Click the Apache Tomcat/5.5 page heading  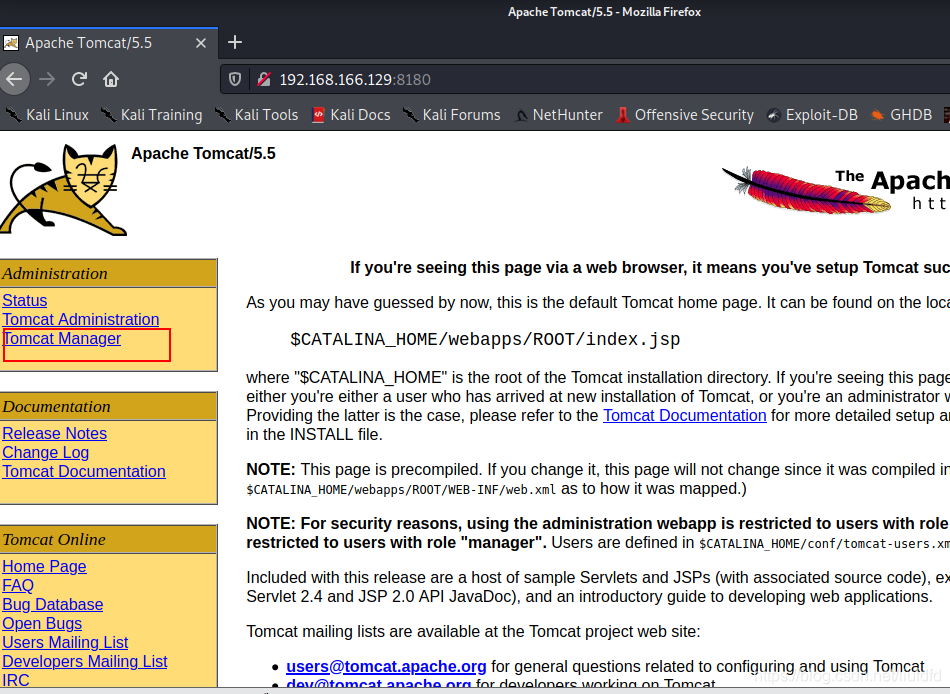(x=203, y=153)
